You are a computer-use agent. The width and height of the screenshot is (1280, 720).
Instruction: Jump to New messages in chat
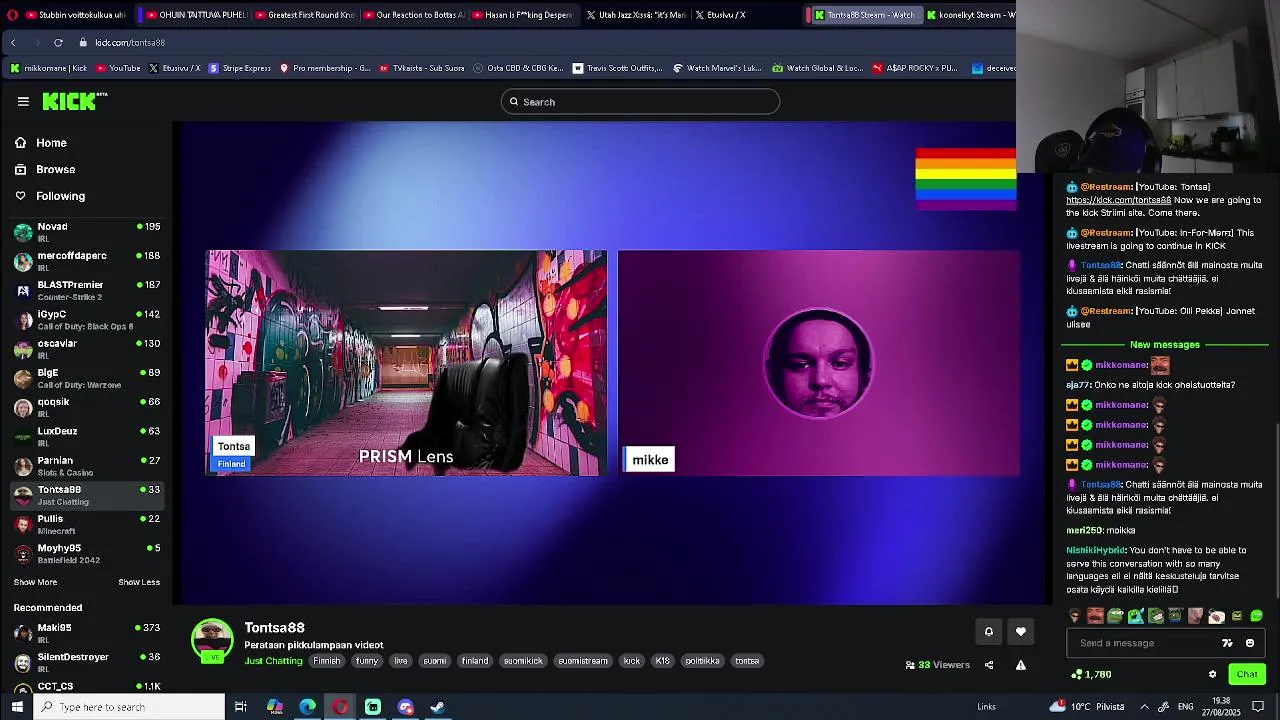tap(1165, 345)
